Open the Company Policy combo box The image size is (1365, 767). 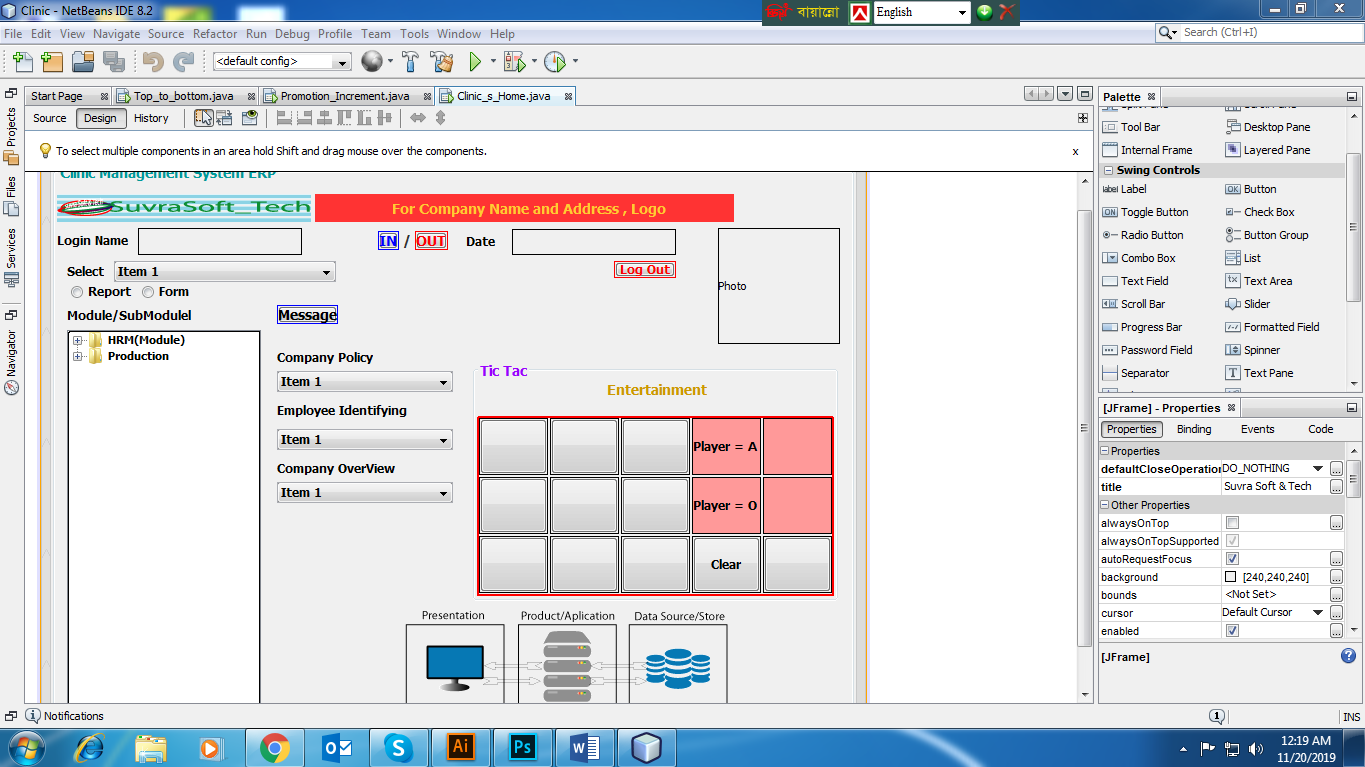pyautogui.click(x=364, y=382)
